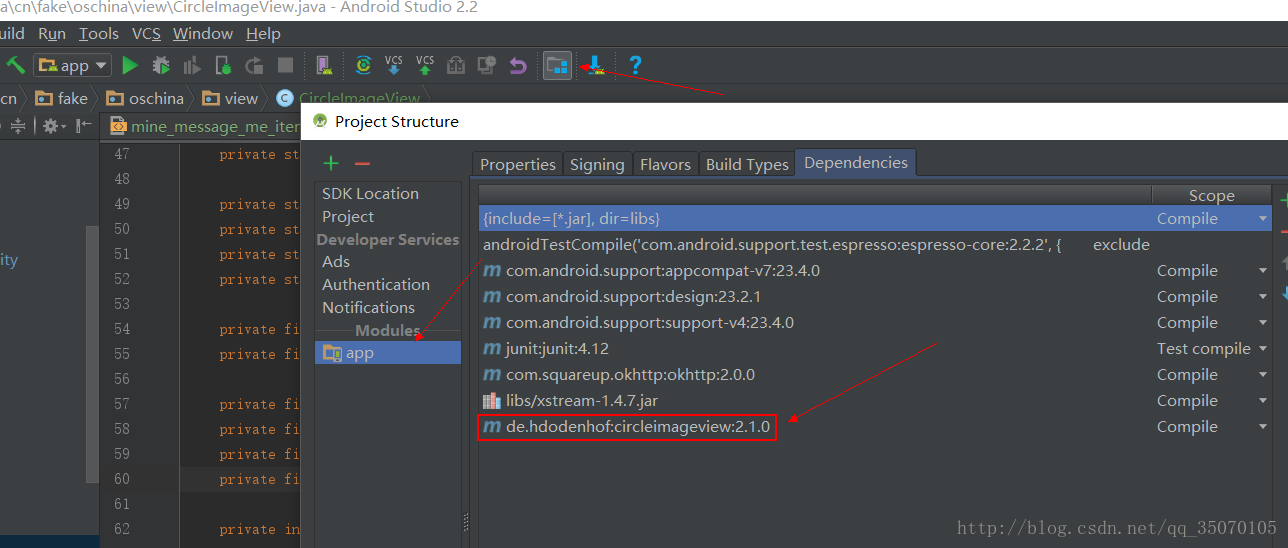Click the Run with Coverage icon
Viewport: 1288px width, 548px height.
[x=191, y=66]
